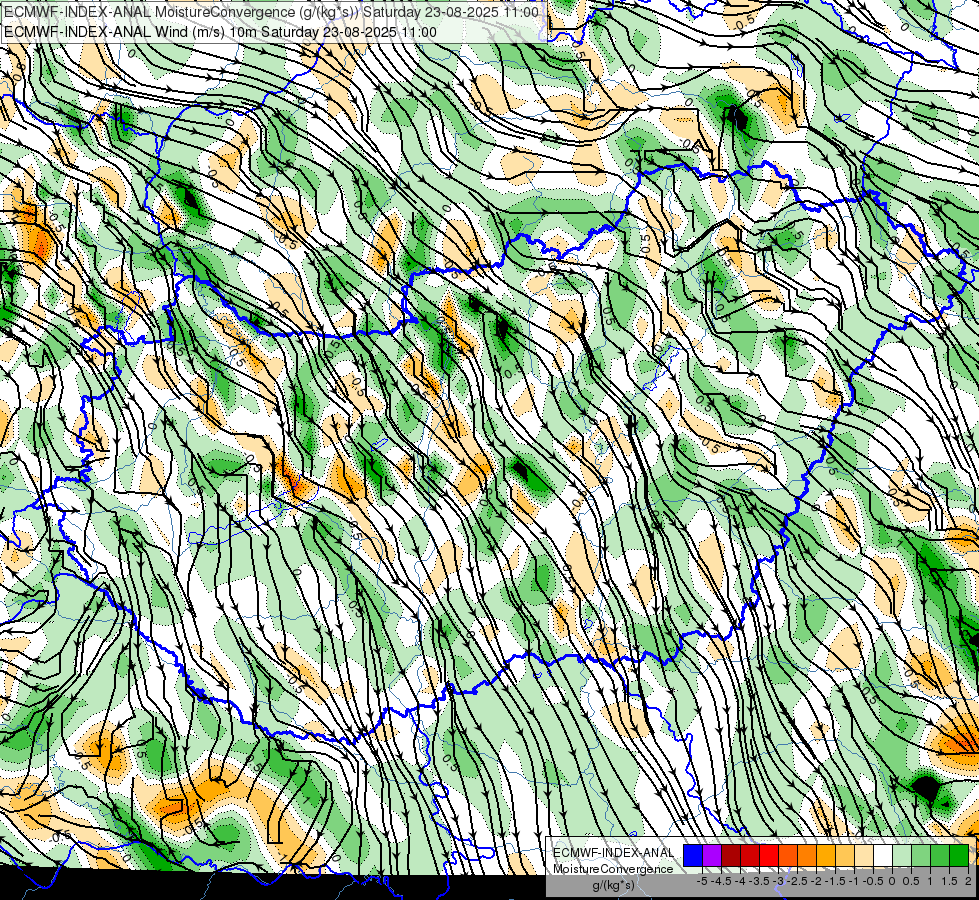Click the -4.5 legend tick value
This screenshot has width=979, height=900.
[721, 881]
